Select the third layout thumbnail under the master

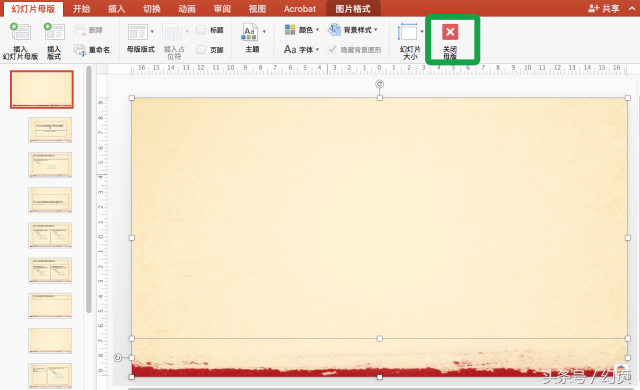pos(50,200)
